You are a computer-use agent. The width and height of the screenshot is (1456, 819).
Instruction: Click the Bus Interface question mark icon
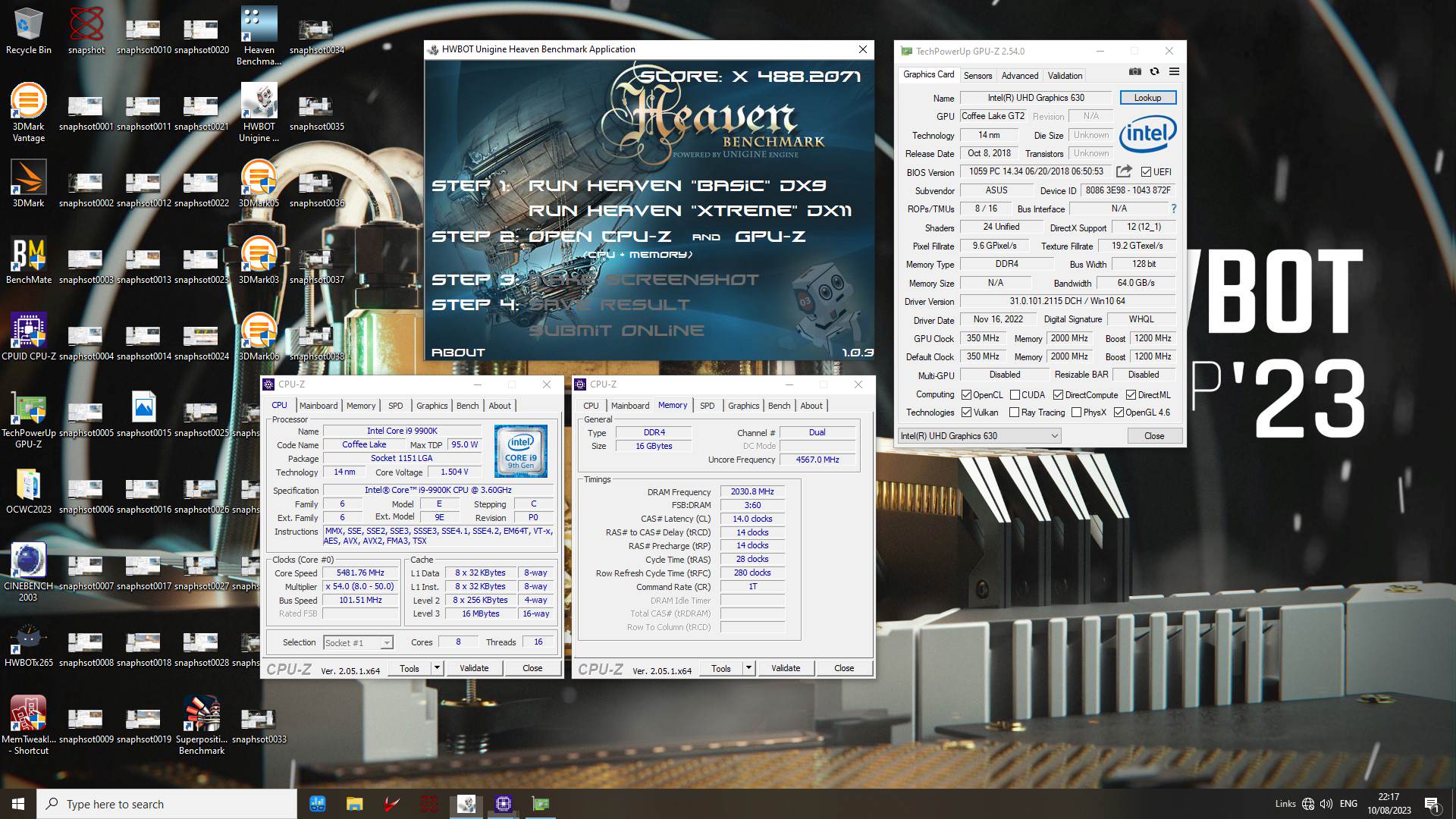[1174, 209]
